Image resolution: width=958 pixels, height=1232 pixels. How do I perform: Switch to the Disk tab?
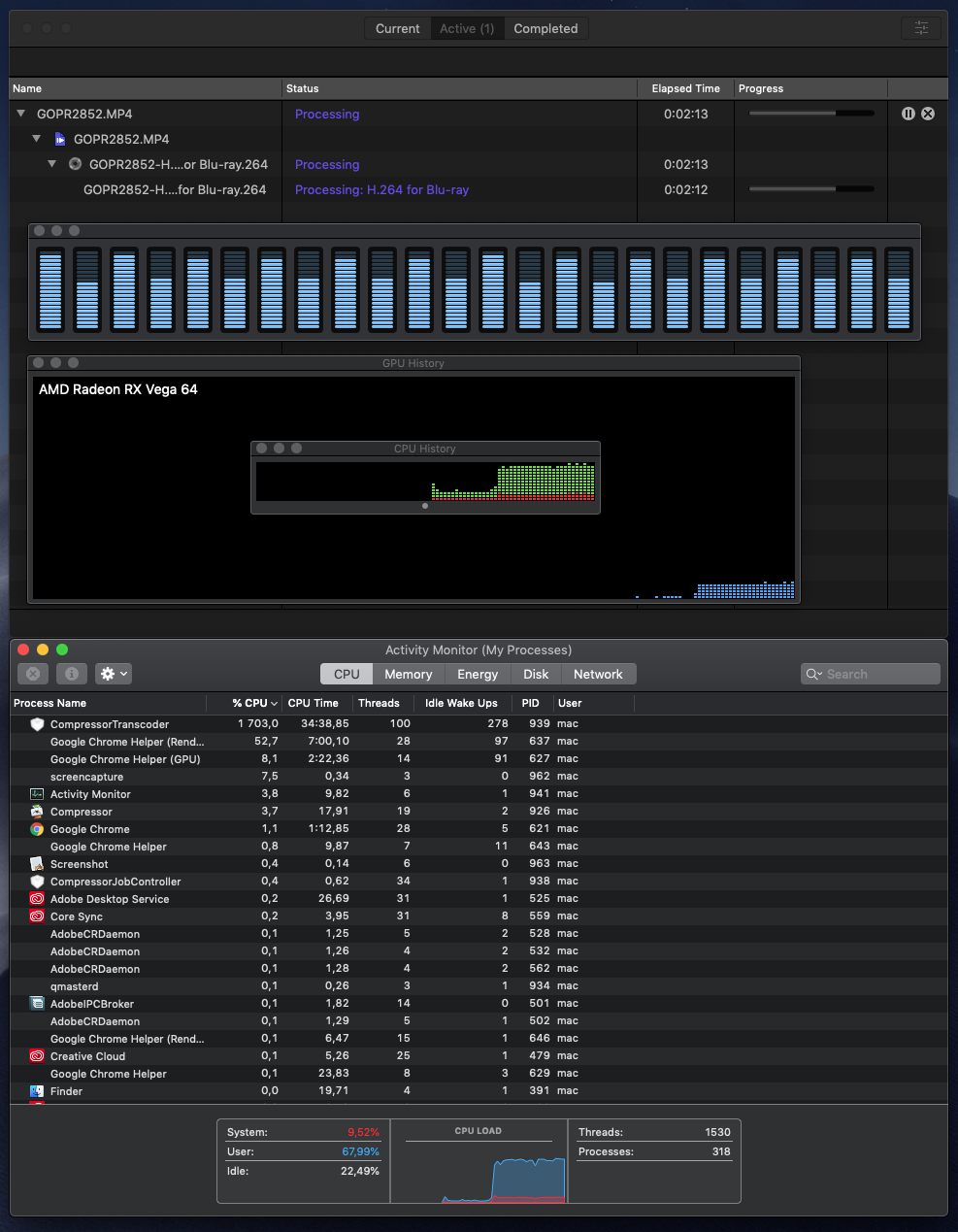tap(536, 674)
